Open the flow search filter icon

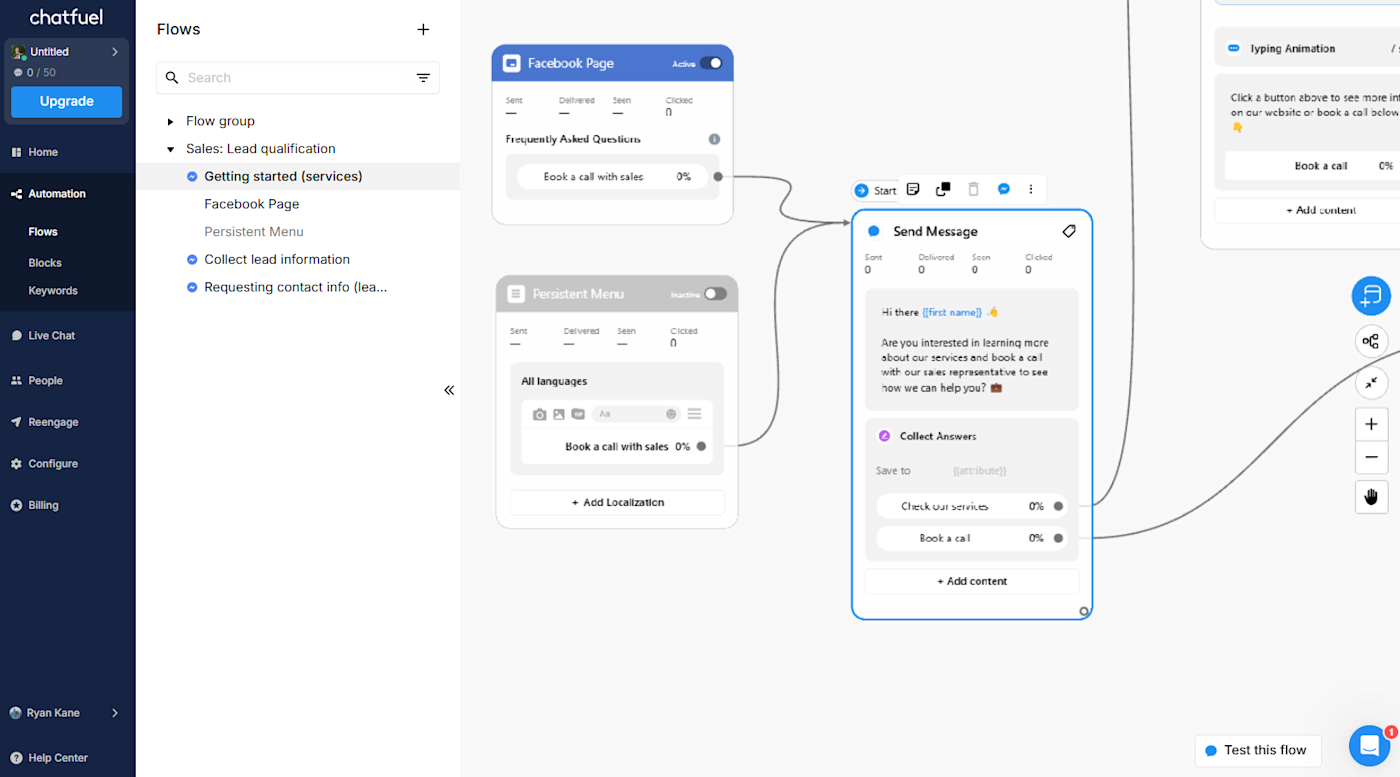click(423, 78)
